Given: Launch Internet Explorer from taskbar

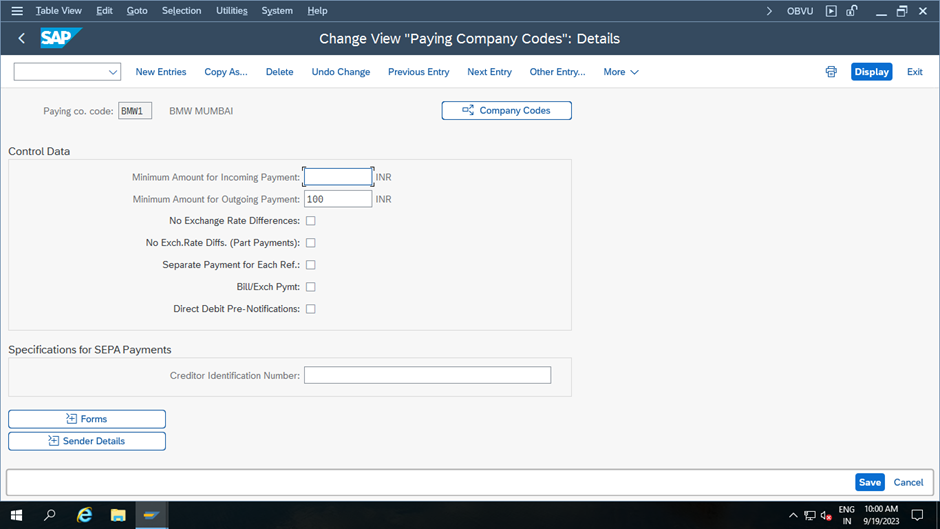Looking at the screenshot, I should pos(85,515).
